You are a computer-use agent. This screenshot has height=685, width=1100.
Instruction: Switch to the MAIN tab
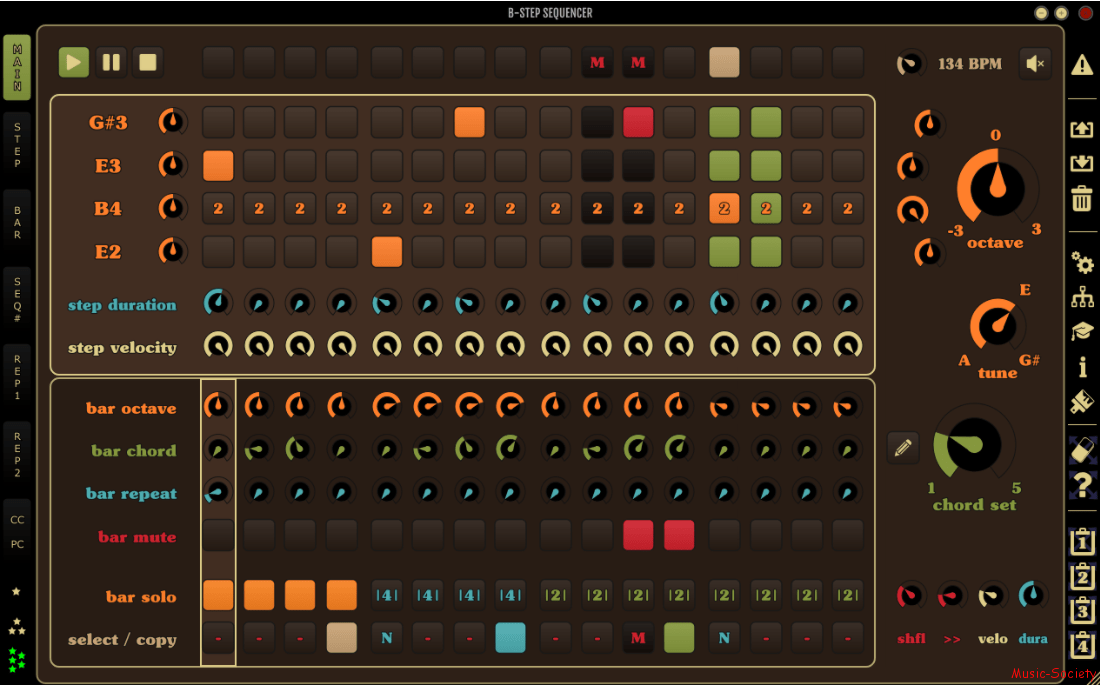click(17, 67)
